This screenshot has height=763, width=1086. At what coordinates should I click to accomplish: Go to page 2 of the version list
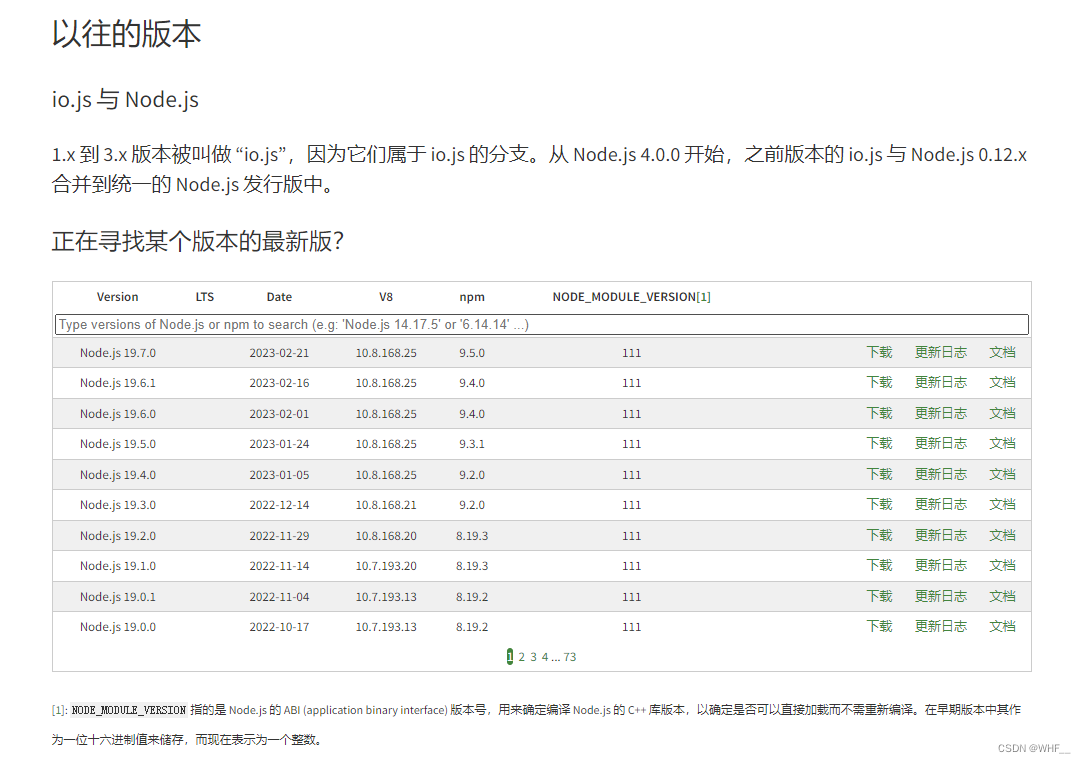click(x=521, y=656)
